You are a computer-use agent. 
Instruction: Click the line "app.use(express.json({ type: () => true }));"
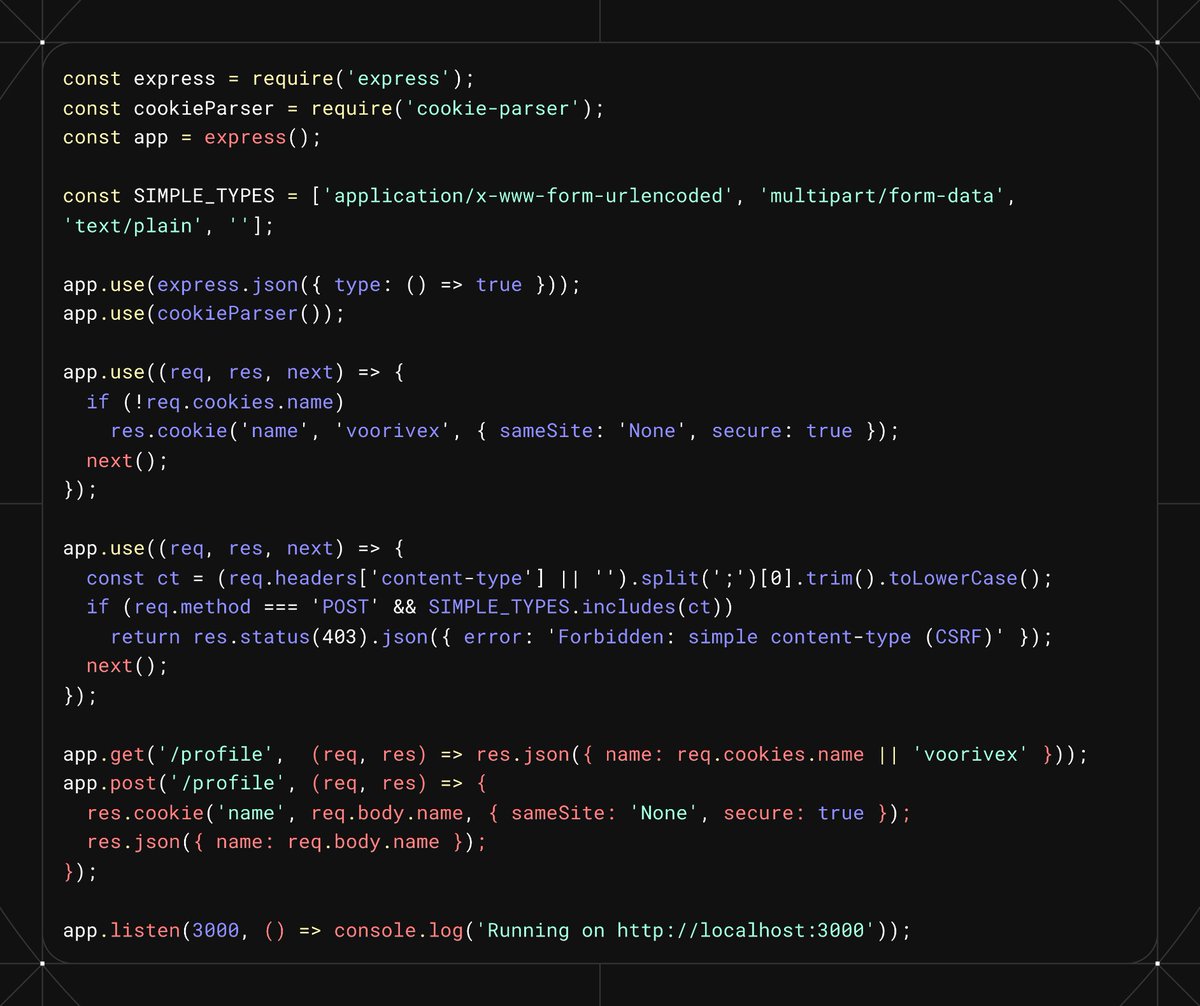coord(322,285)
